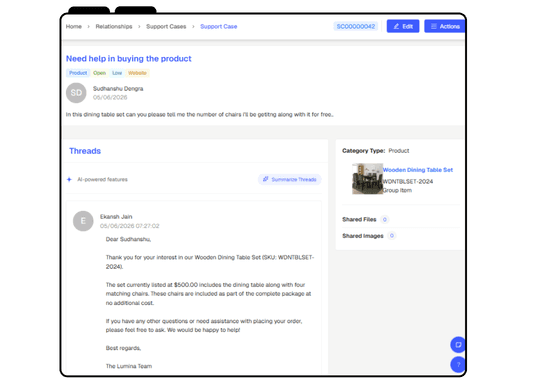Click the E avatar of Ekansh Jain
This screenshot has height=384, width=540.
[83, 221]
